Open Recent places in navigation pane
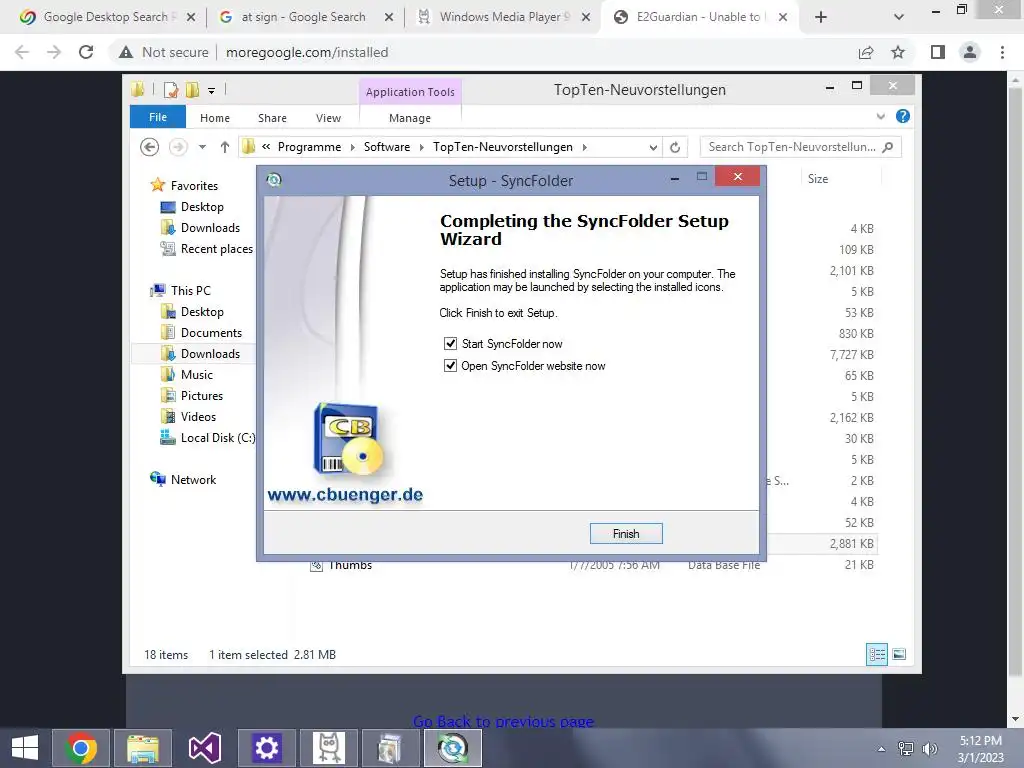 pos(216,249)
